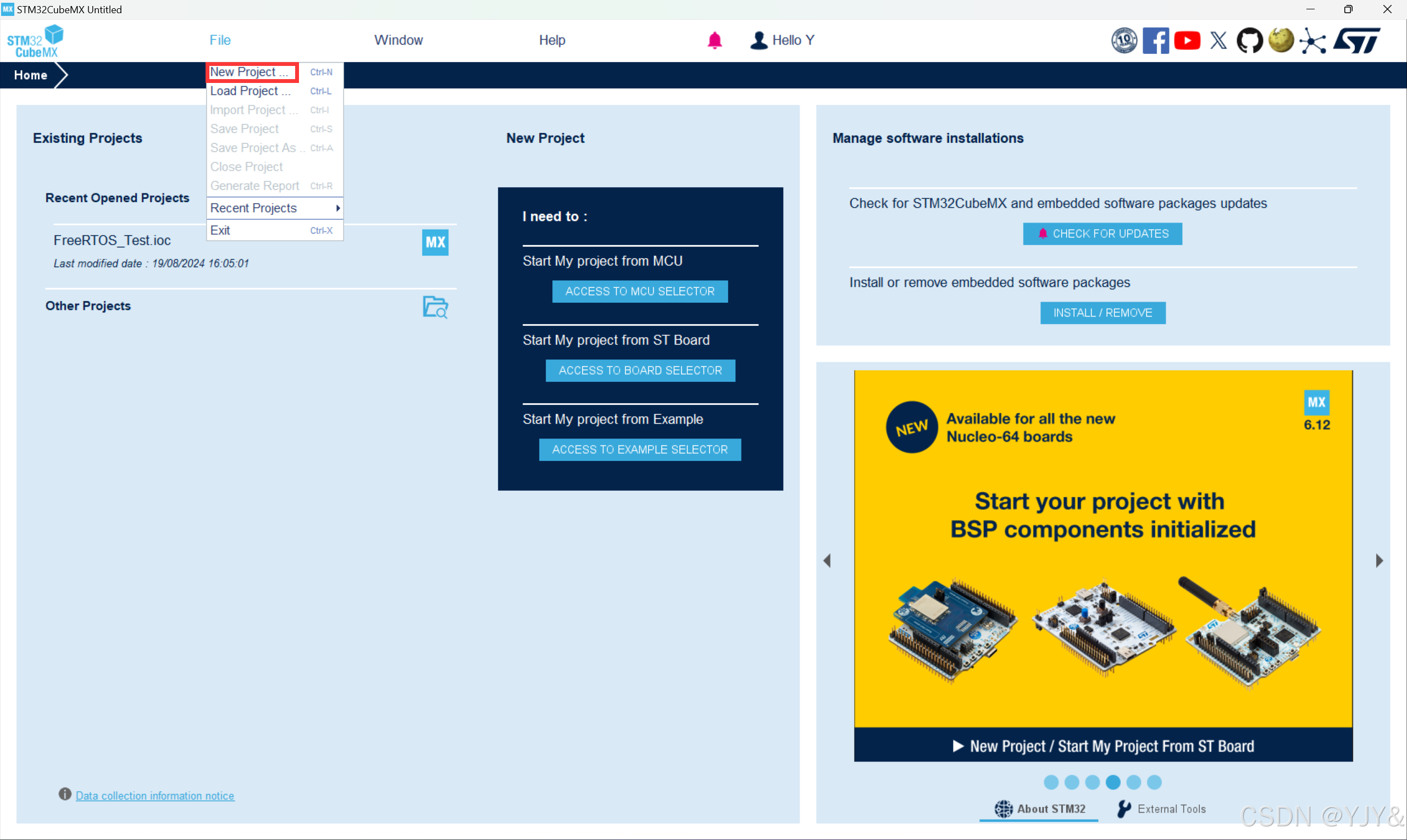The image size is (1407, 840).
Task: Select New Project from File menu
Action: click(249, 72)
